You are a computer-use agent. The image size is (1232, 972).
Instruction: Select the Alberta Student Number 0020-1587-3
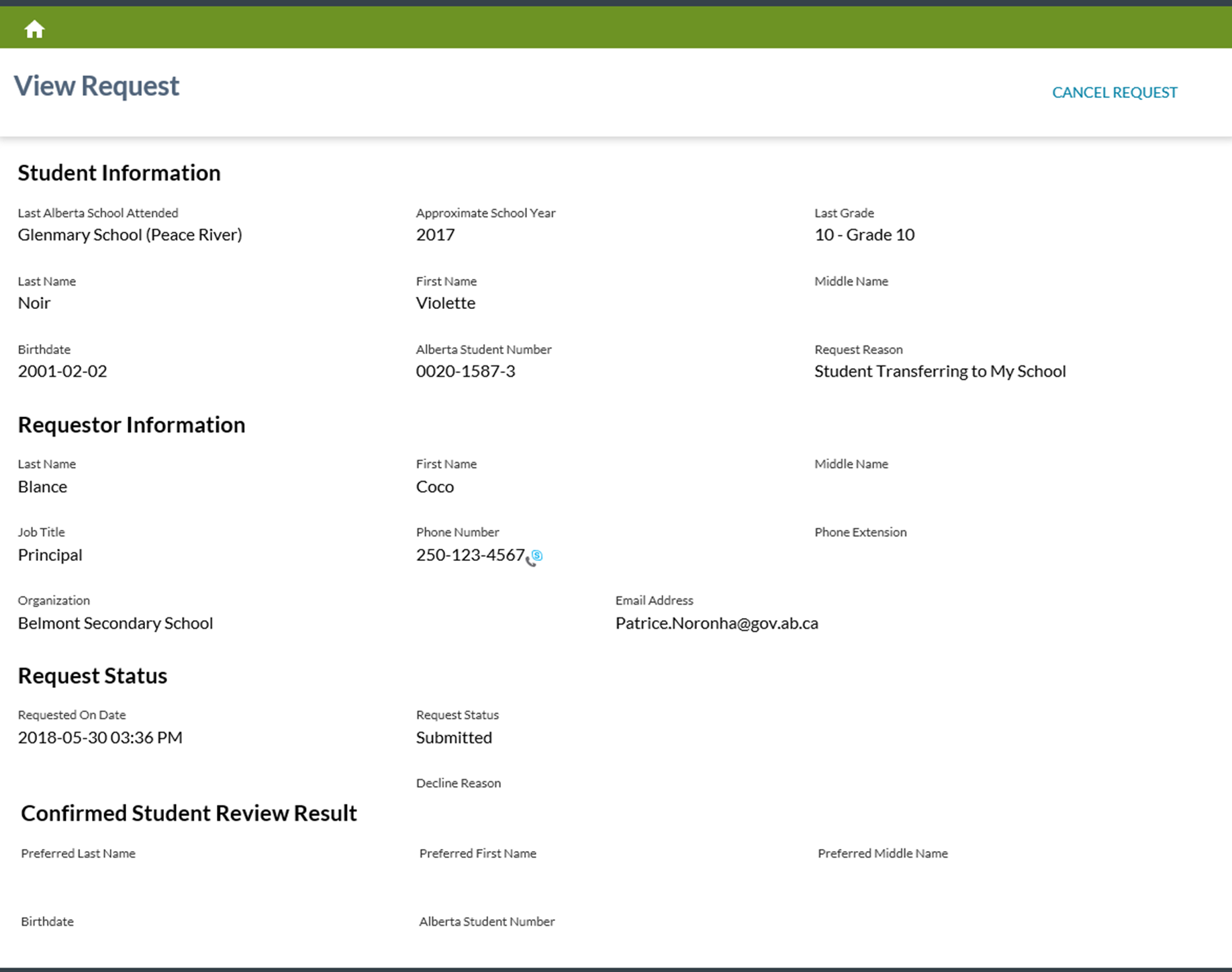click(466, 371)
